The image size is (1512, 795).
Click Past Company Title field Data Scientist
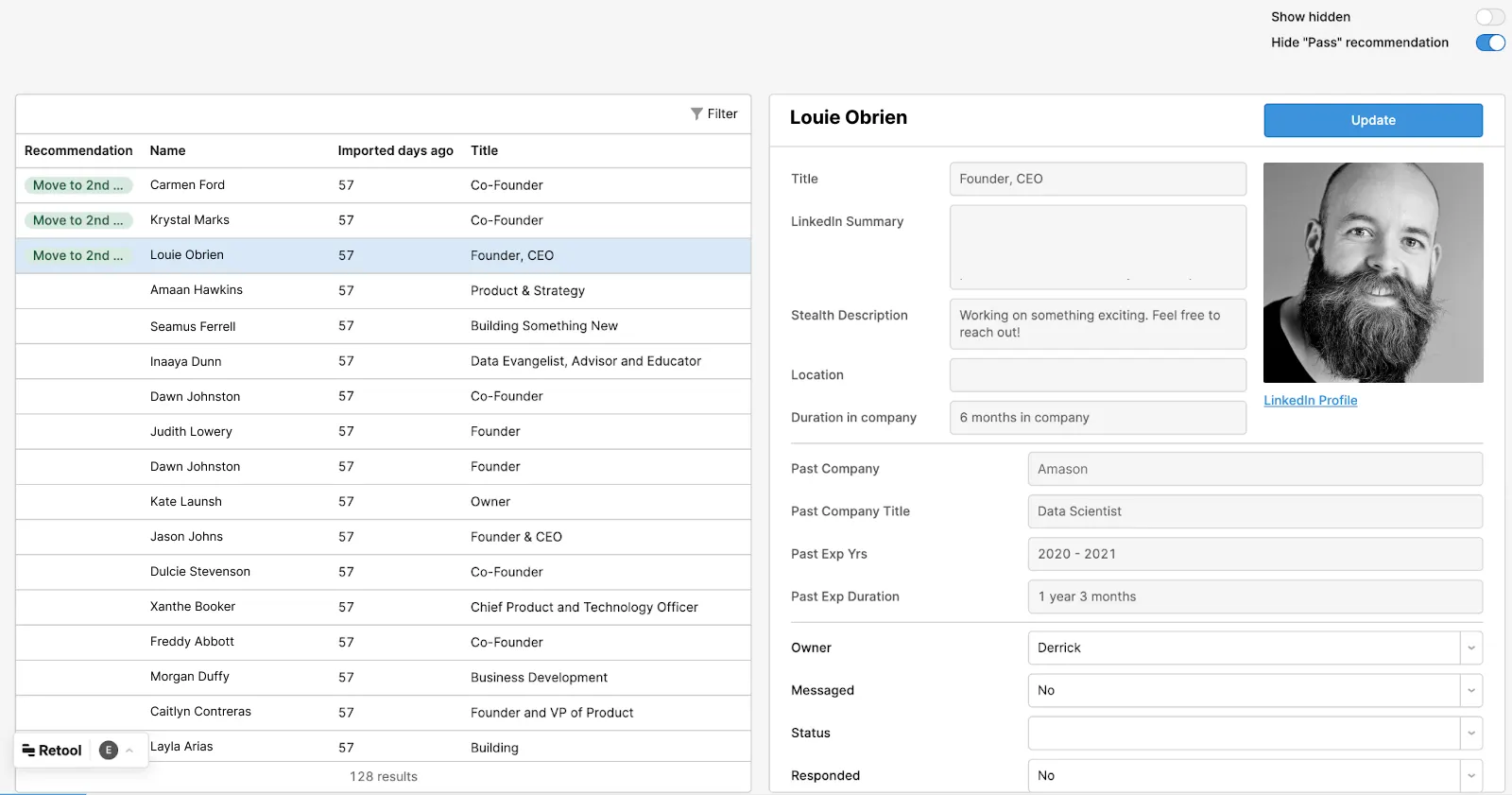[x=1255, y=511]
